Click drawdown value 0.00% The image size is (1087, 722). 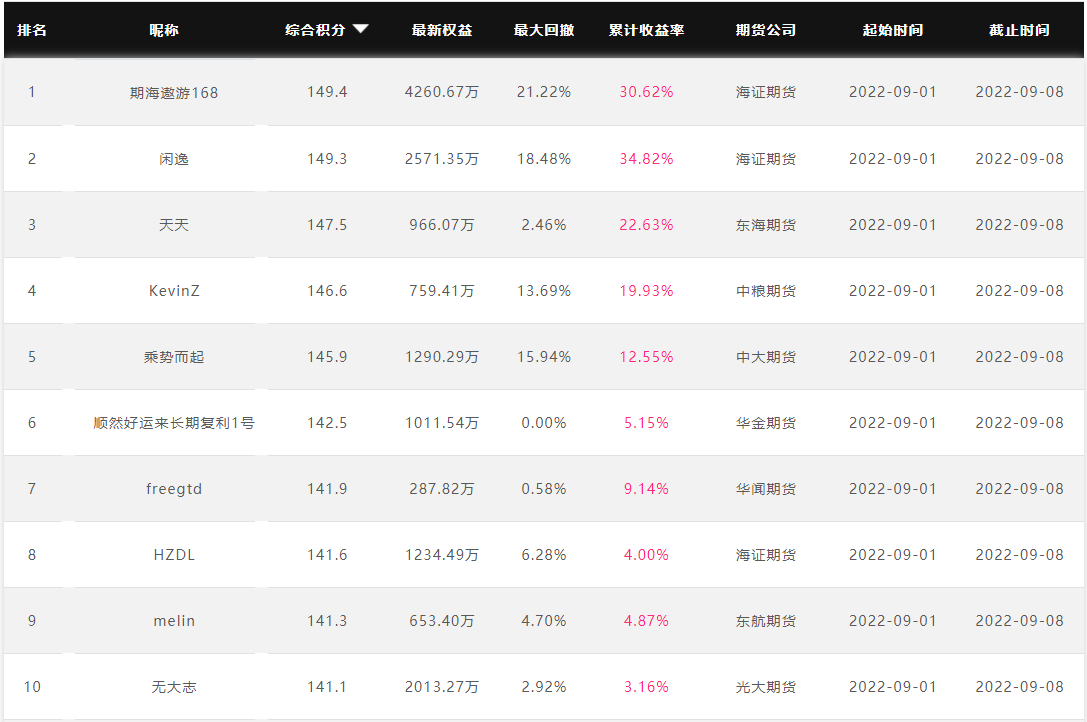click(544, 422)
